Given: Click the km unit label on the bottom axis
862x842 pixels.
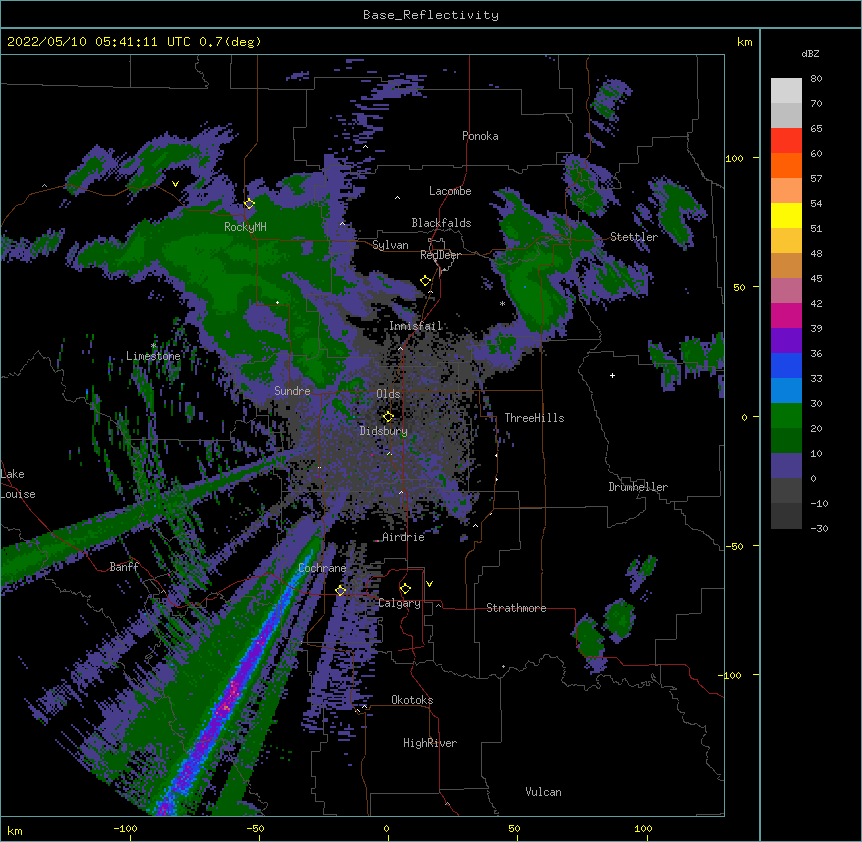Looking at the screenshot, I should tap(15, 831).
